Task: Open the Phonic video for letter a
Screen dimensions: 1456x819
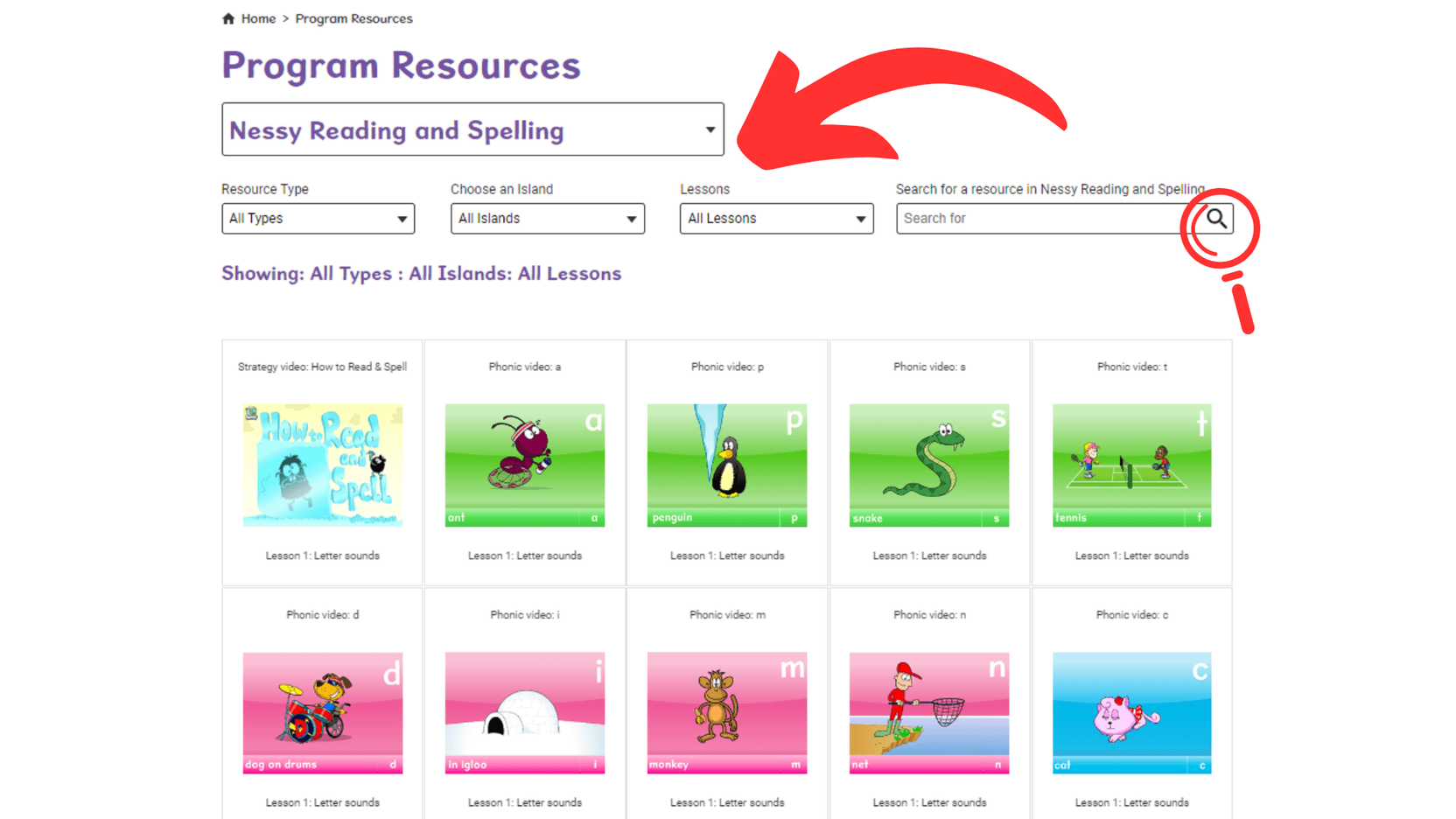Action: coord(524,465)
